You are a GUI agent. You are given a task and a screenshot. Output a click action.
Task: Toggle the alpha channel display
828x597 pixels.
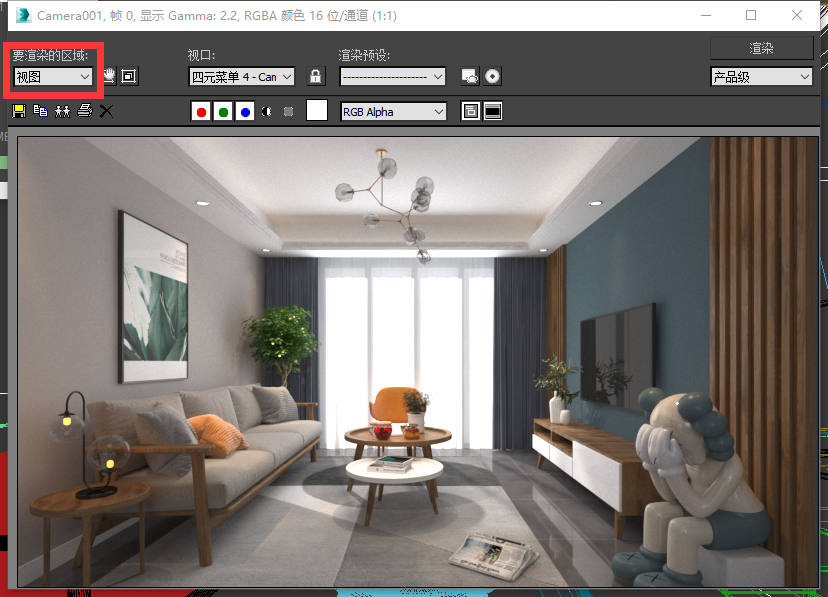267,112
